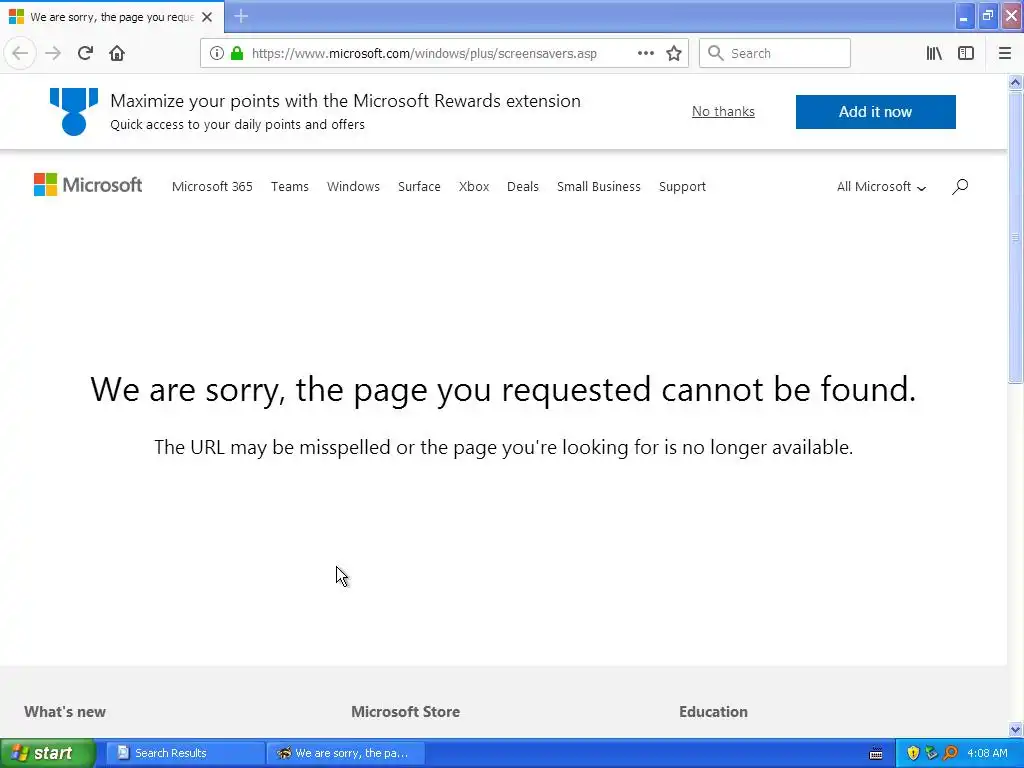This screenshot has height=768, width=1024.
Task: Open Deals nav item
Action: tap(522, 187)
